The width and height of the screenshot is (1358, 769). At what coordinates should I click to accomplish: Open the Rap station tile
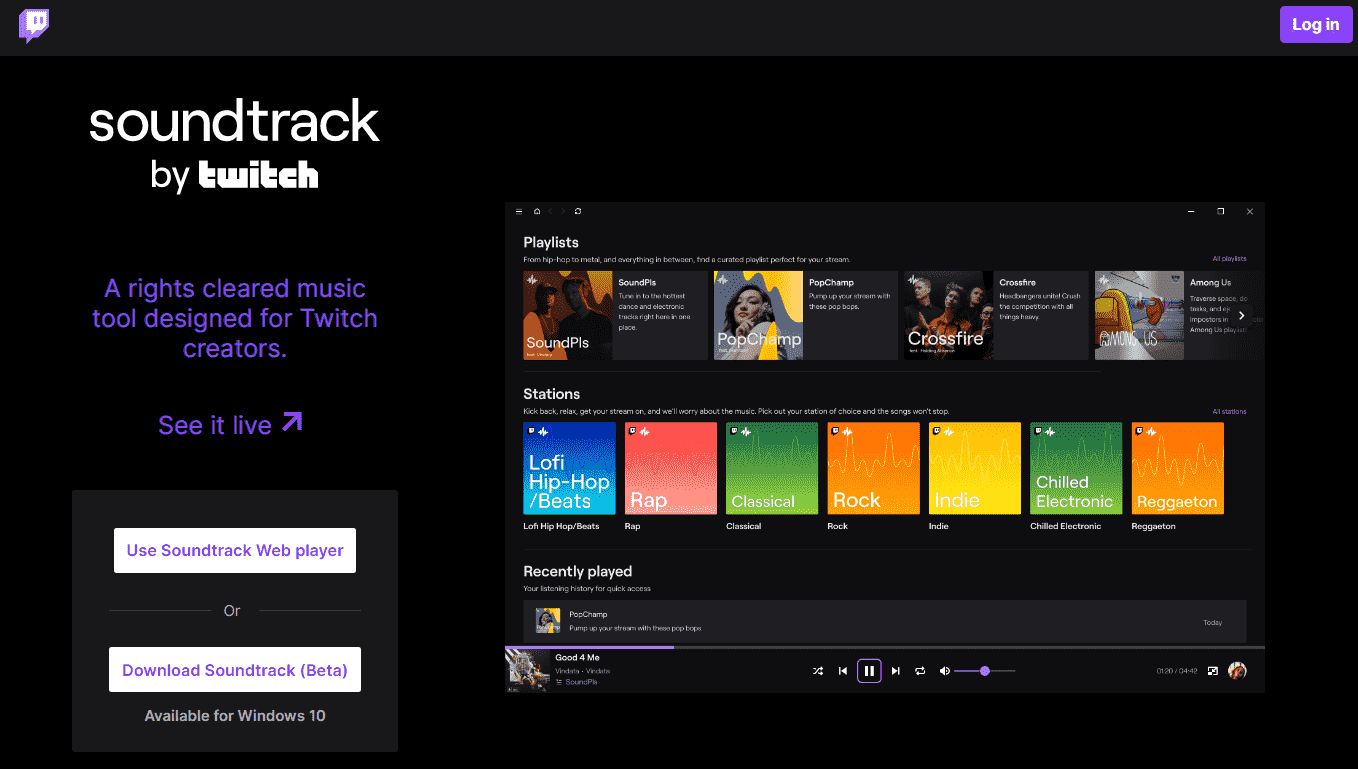click(671, 468)
